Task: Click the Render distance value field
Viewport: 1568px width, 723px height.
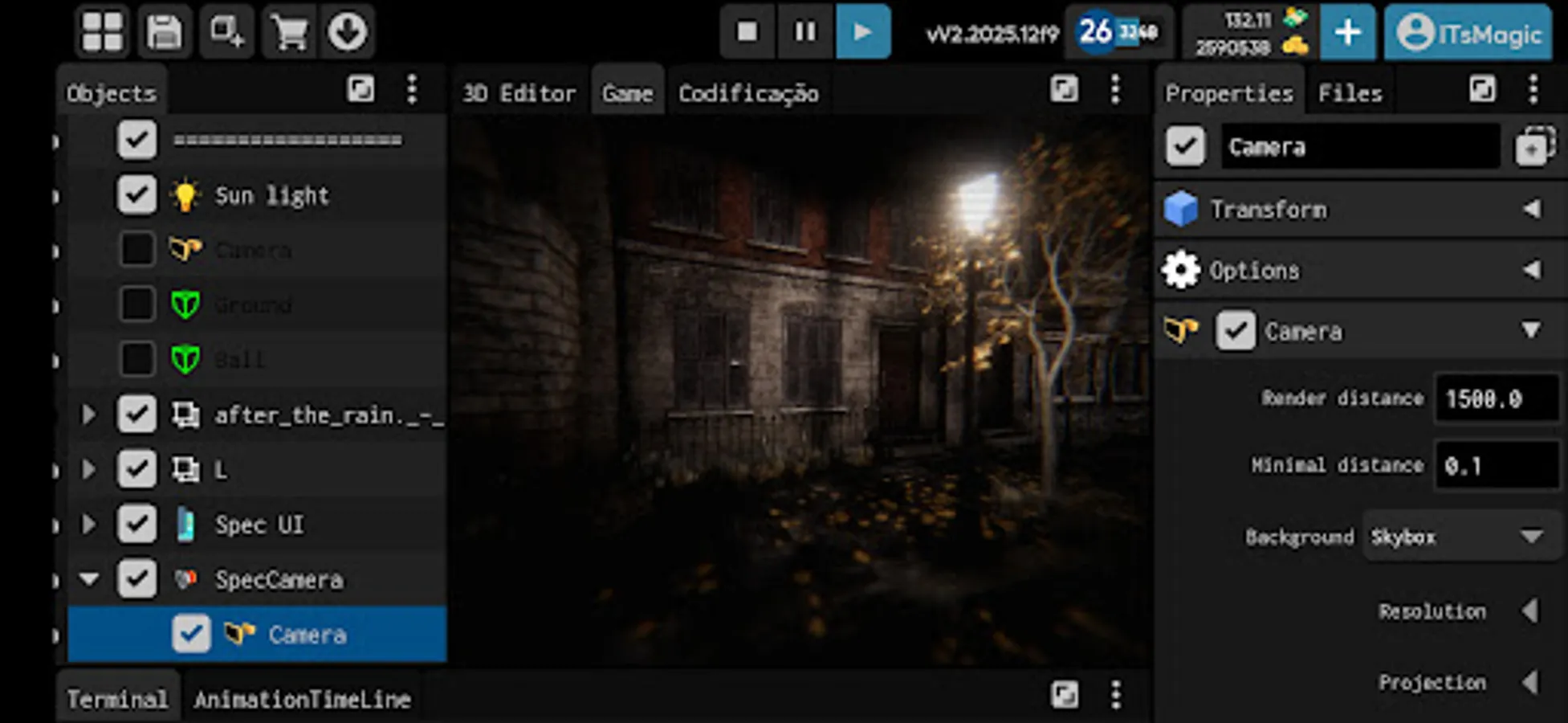Action: [1495, 398]
